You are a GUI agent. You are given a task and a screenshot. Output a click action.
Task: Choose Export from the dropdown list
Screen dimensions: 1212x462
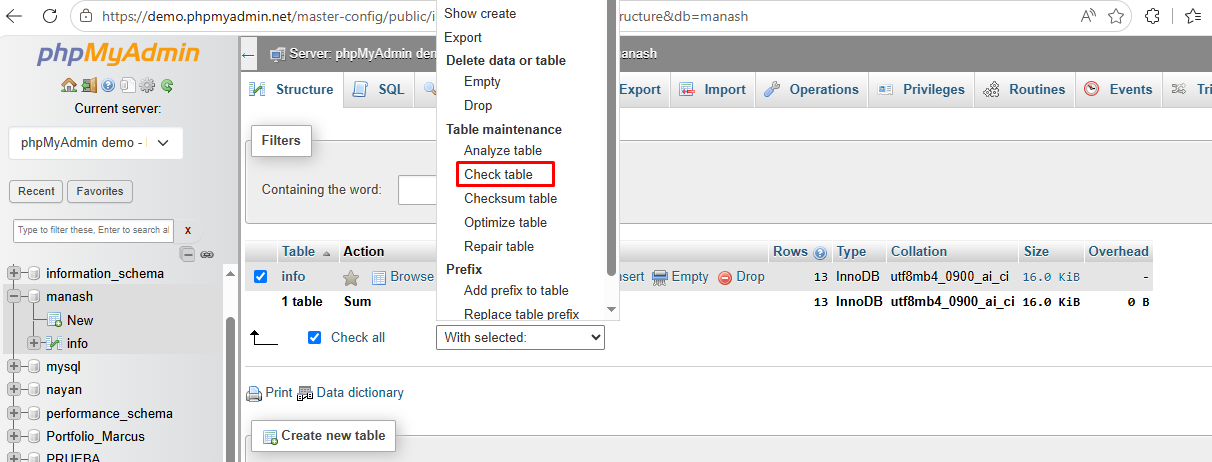tap(463, 37)
